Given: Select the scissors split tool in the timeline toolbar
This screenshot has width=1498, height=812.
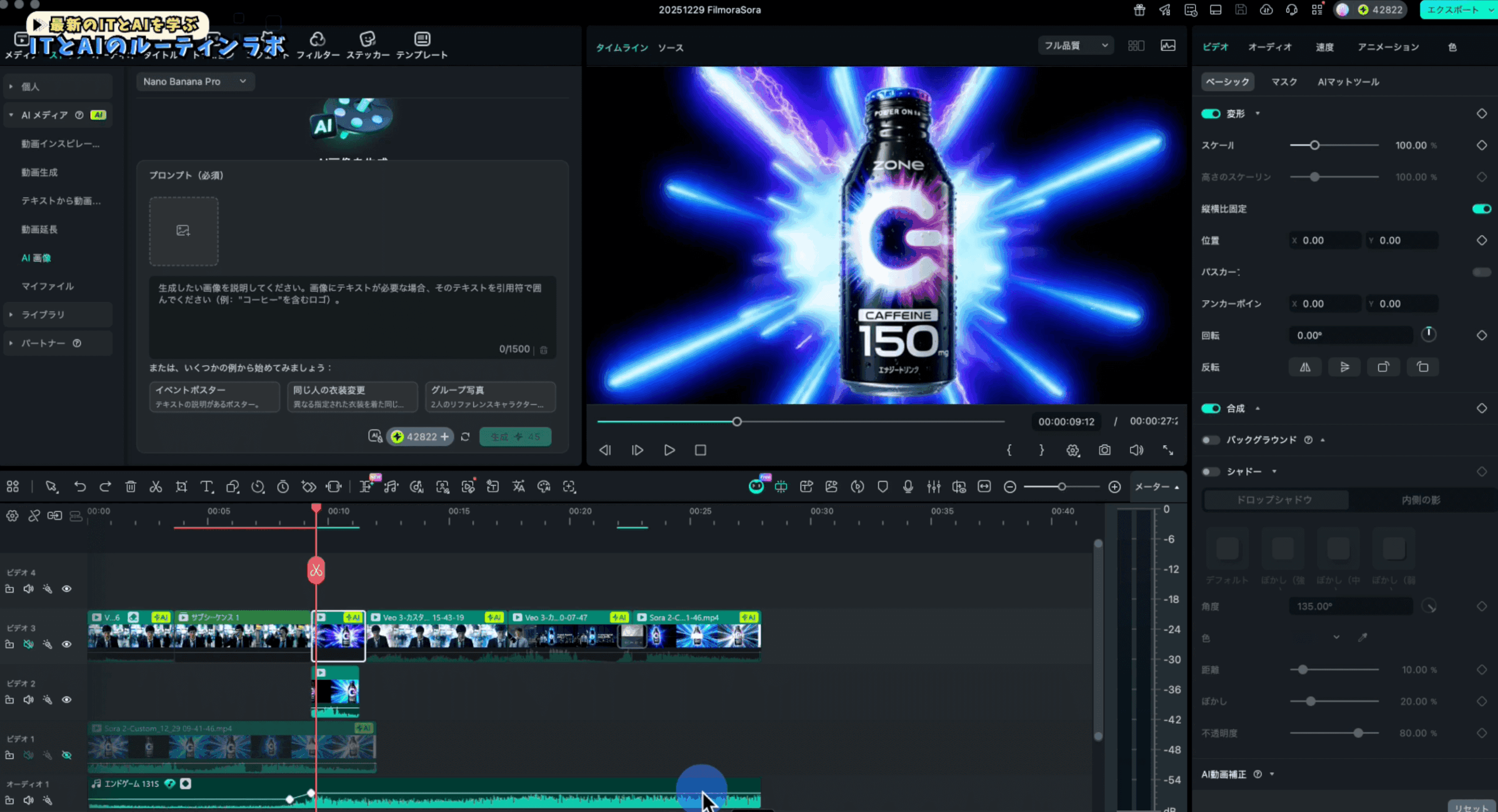Looking at the screenshot, I should pyautogui.click(x=156, y=486).
